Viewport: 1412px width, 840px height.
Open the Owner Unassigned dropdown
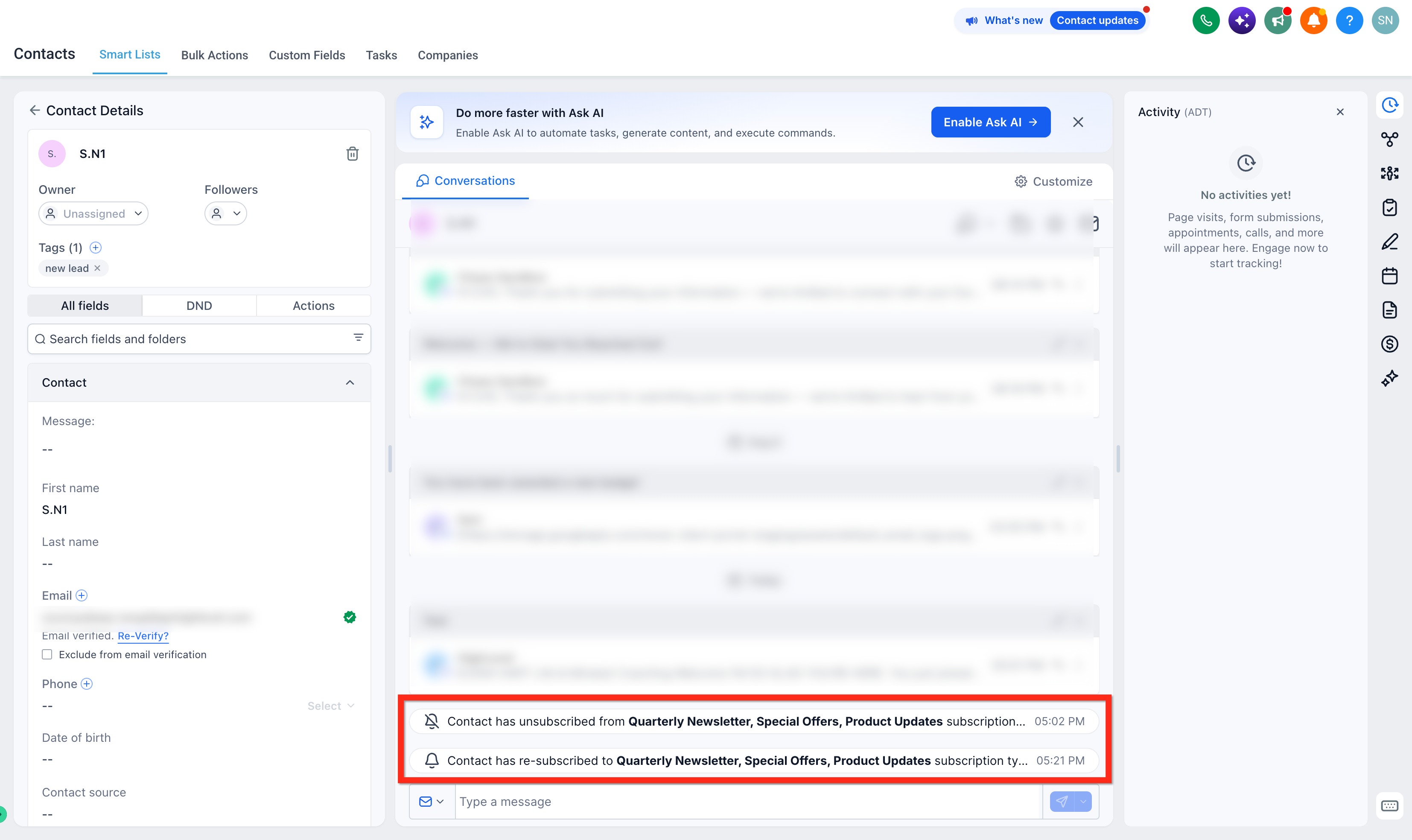(x=93, y=213)
